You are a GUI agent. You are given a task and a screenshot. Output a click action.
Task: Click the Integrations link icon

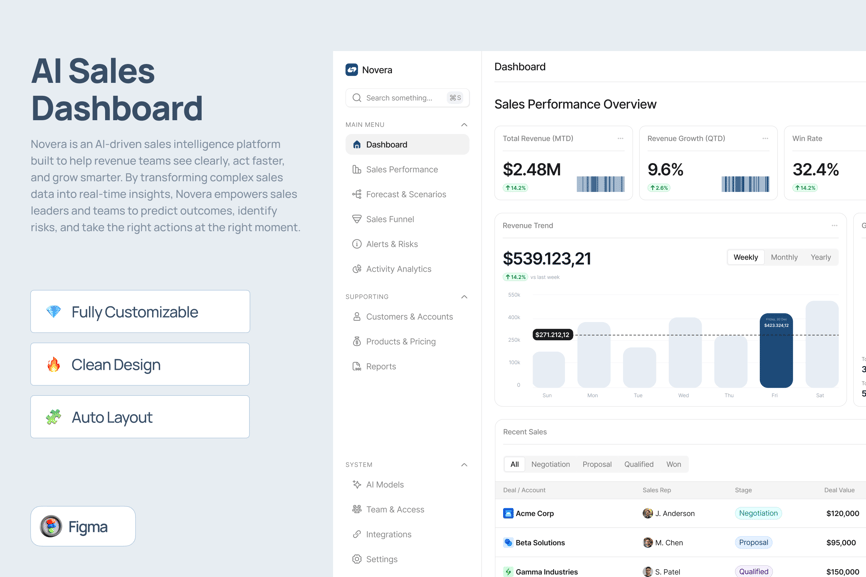(x=357, y=535)
